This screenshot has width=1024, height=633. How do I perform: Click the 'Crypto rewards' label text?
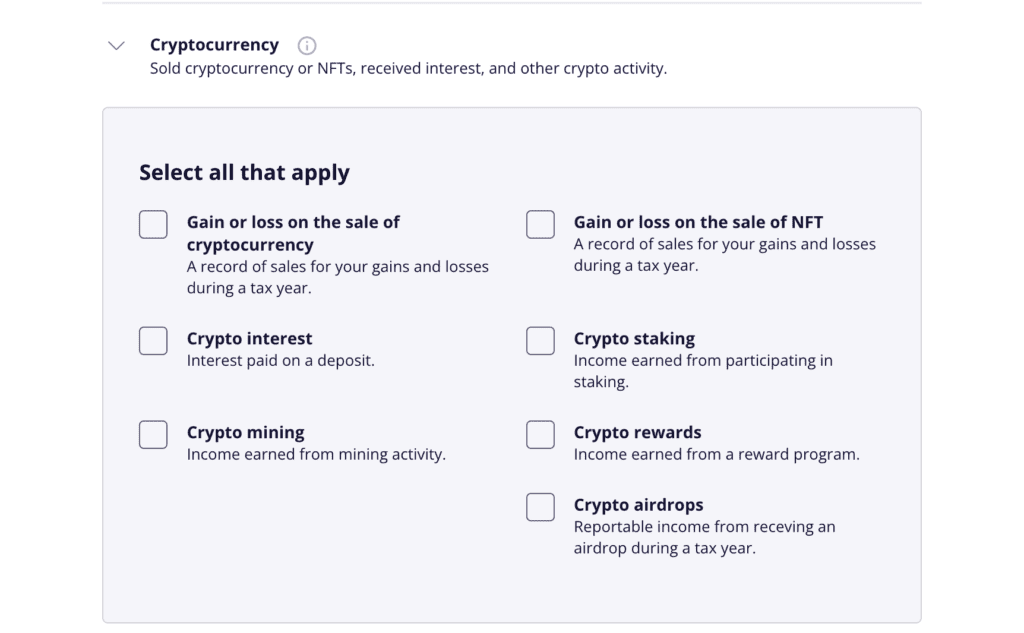point(637,432)
